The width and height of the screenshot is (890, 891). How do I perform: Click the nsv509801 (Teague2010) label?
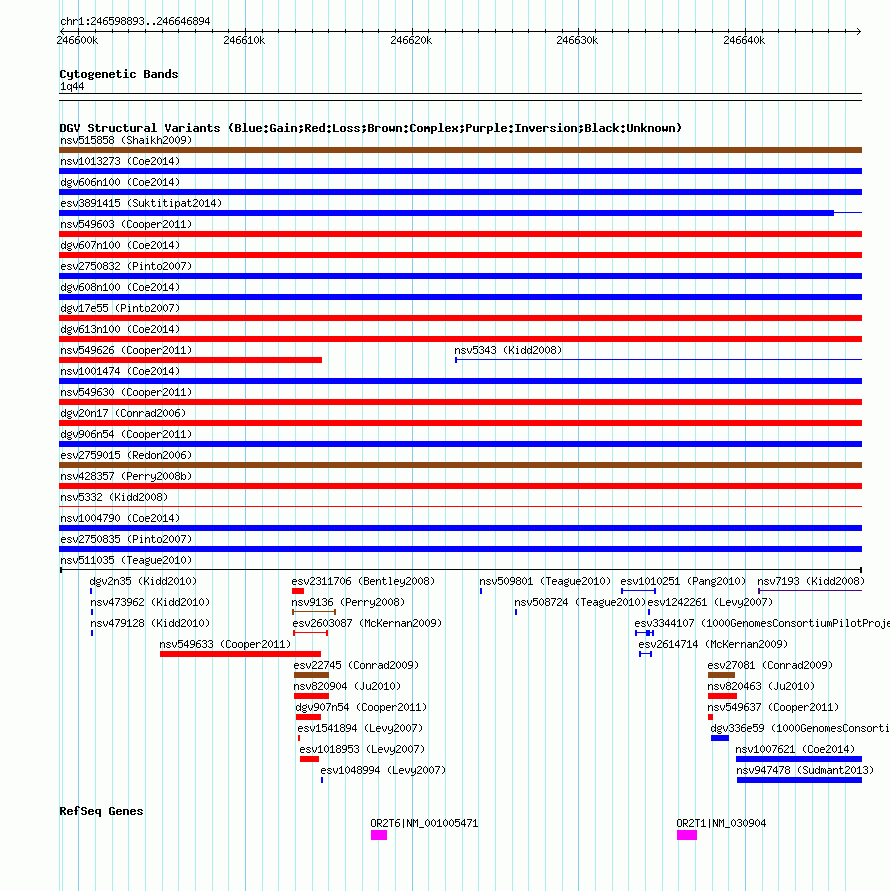click(x=545, y=582)
